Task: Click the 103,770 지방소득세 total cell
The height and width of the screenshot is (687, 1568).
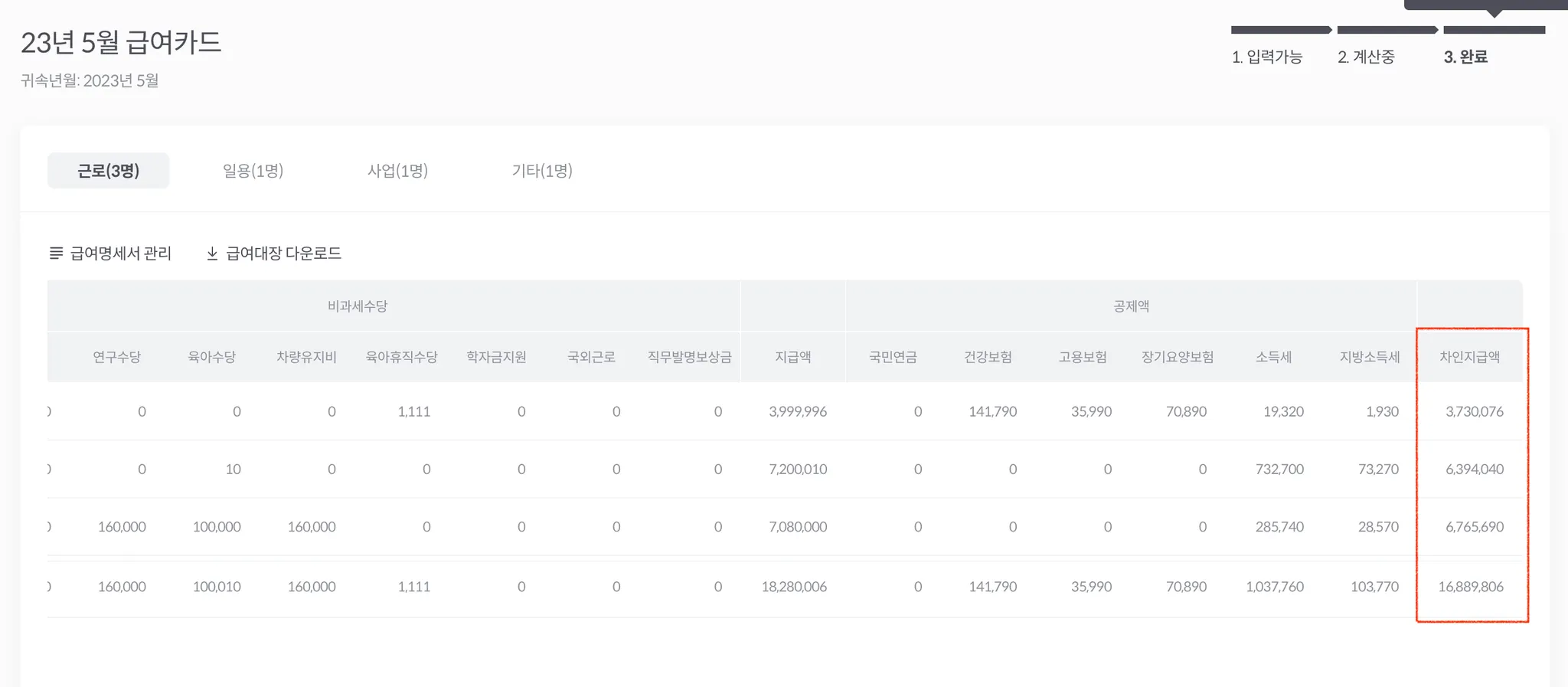Action: 1374,587
